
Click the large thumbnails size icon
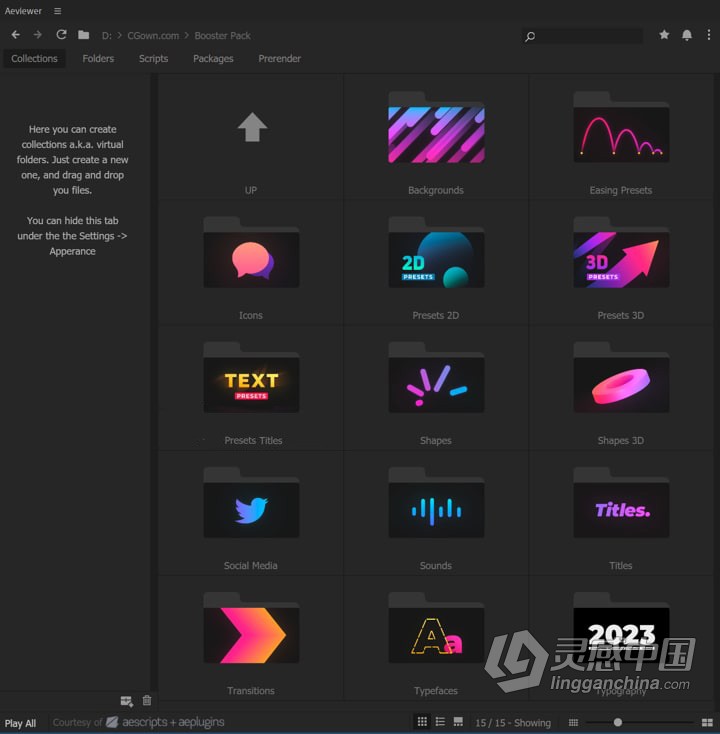(x=707, y=723)
